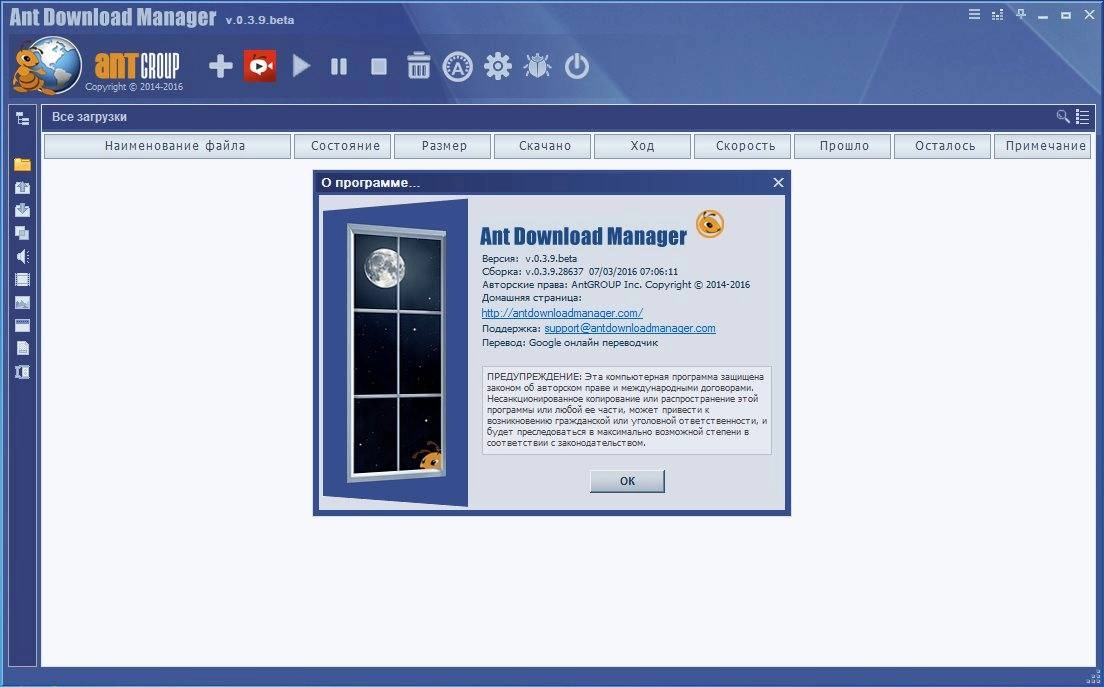Click the search magnifier in list header
The image size is (1104, 687).
pyautogui.click(x=1063, y=116)
